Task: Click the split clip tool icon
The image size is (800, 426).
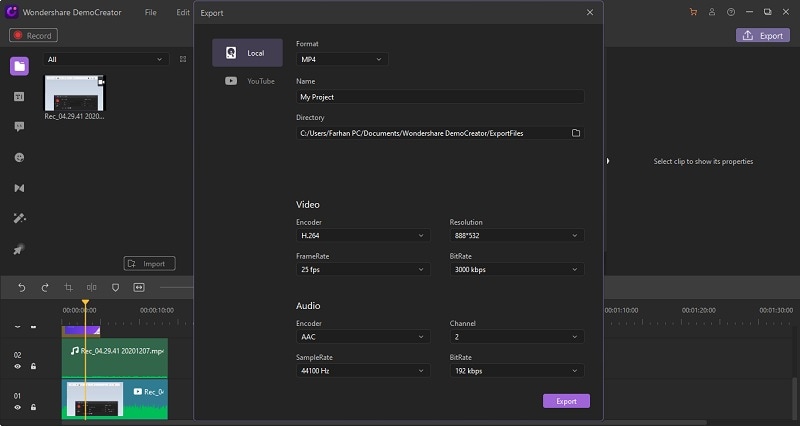Action: pyautogui.click(x=91, y=287)
